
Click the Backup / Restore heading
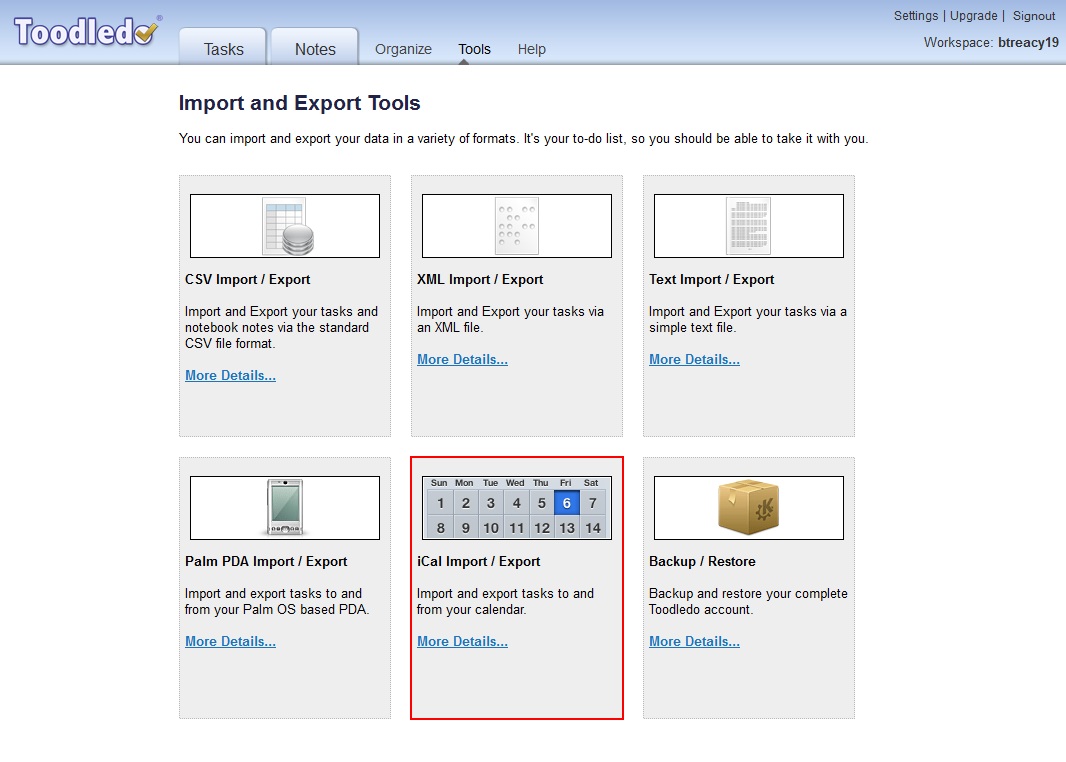702,561
